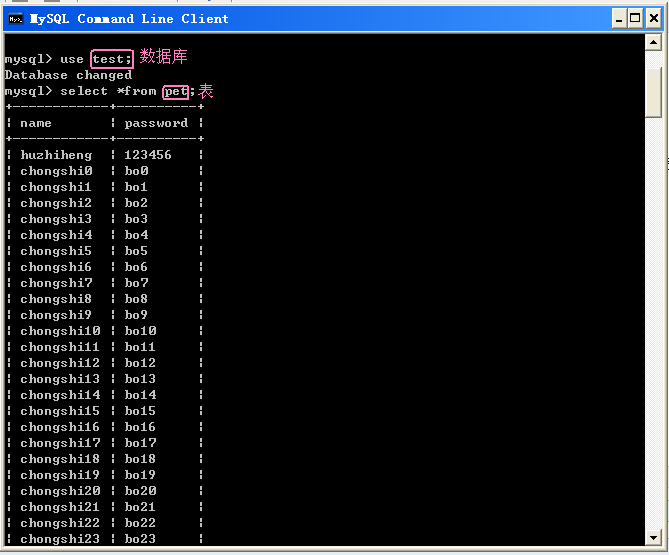Click the red '数据库' annotation label
Screen dimensions: 669x555
(163, 57)
